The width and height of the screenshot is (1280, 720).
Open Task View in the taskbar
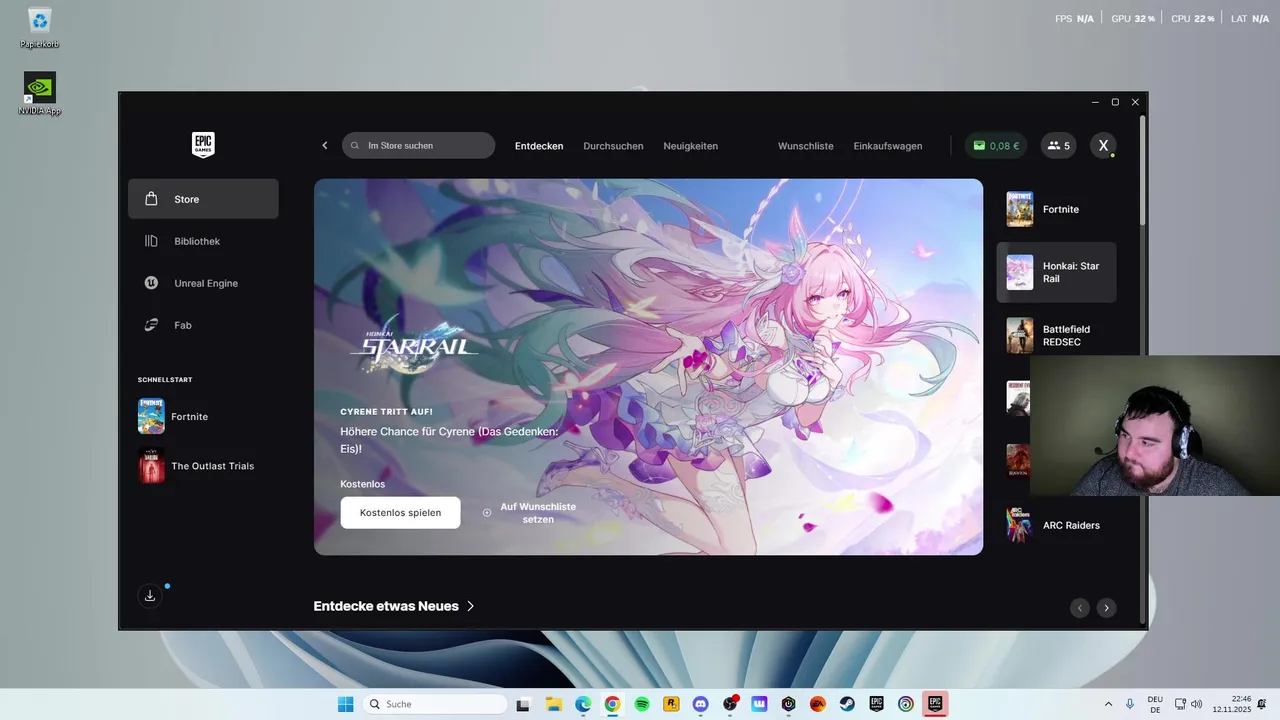pyautogui.click(x=523, y=704)
